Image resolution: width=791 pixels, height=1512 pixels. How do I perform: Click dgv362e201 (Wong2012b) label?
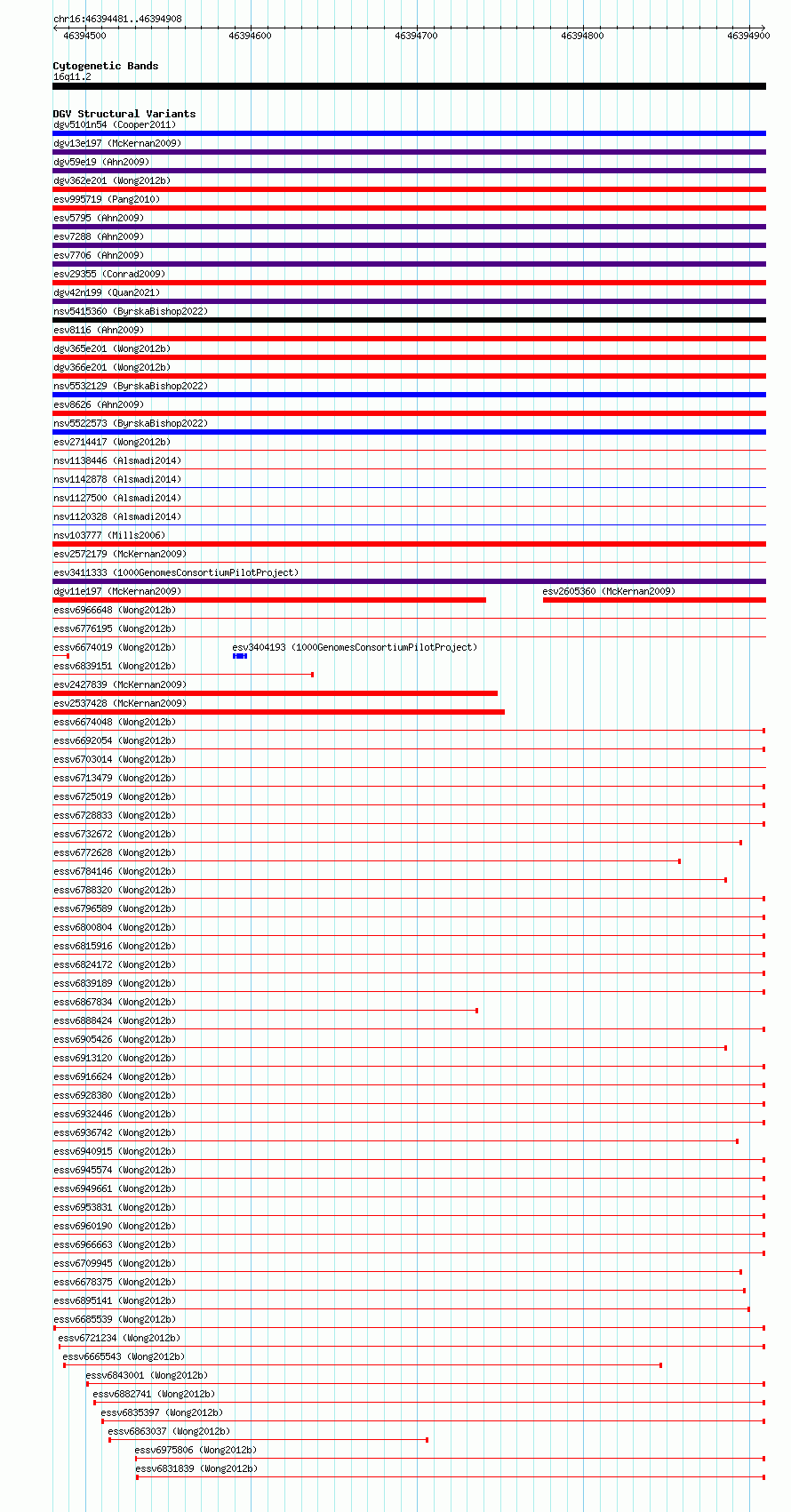(112, 180)
